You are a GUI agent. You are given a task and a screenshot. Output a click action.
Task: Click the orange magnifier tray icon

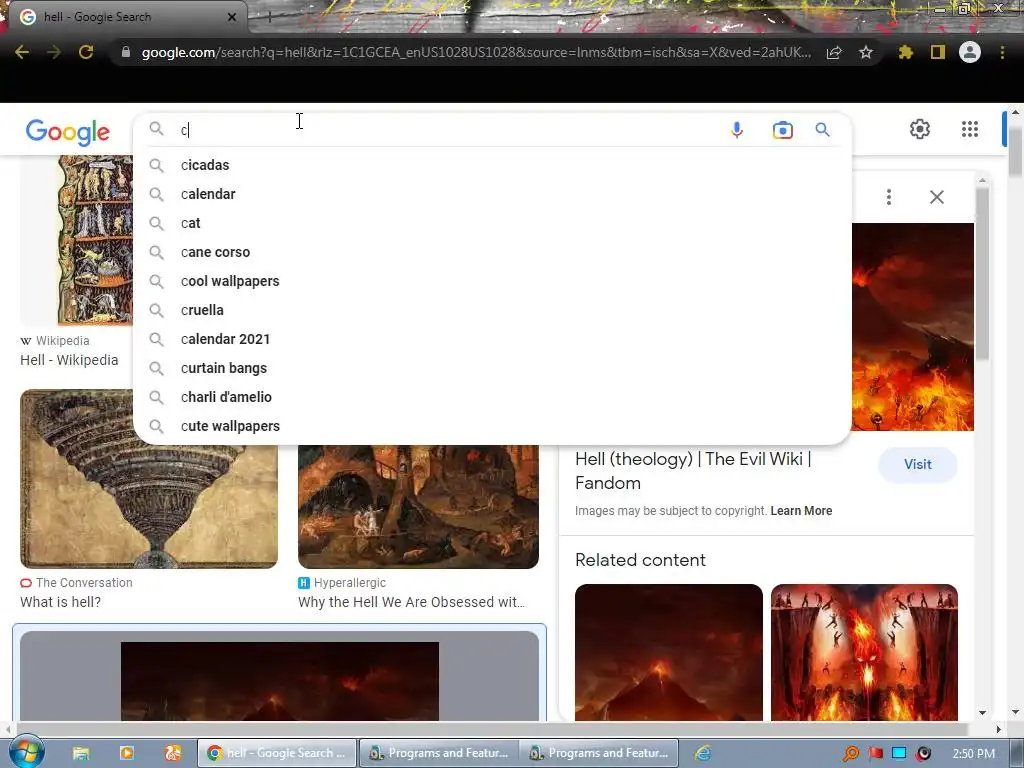[851, 754]
